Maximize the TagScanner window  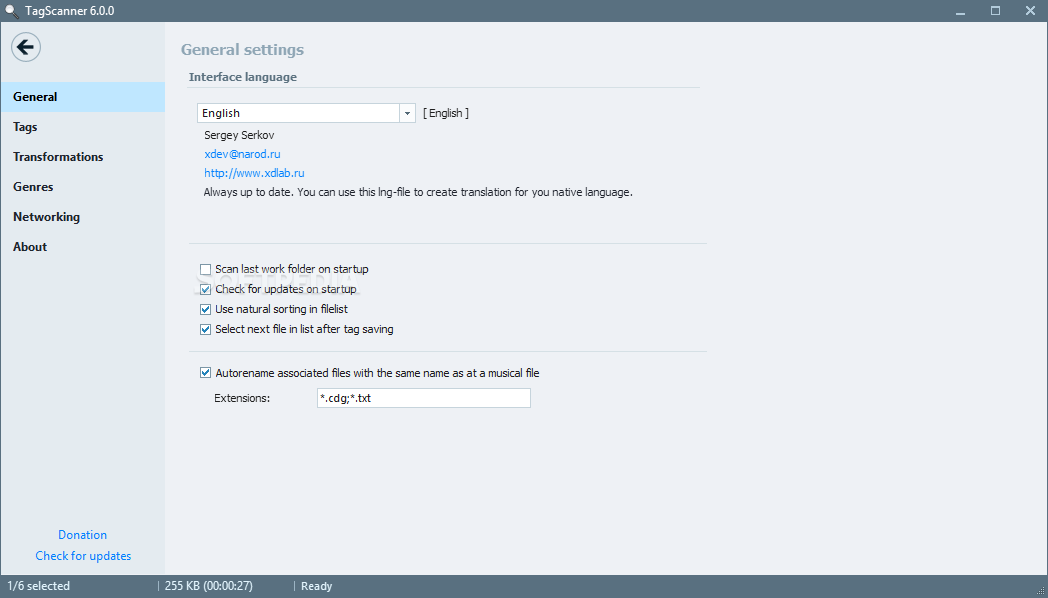(995, 11)
